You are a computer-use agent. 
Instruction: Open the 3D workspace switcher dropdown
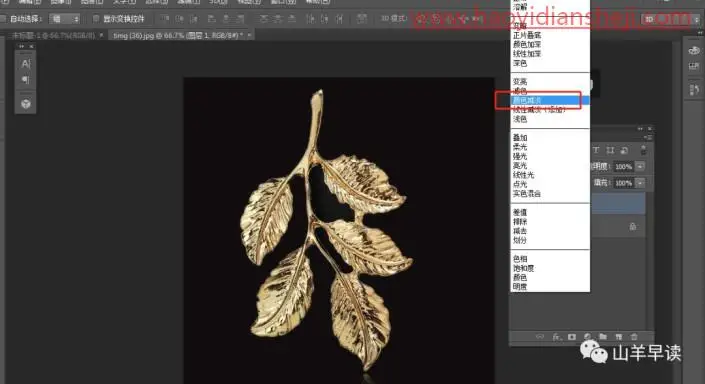point(669,19)
